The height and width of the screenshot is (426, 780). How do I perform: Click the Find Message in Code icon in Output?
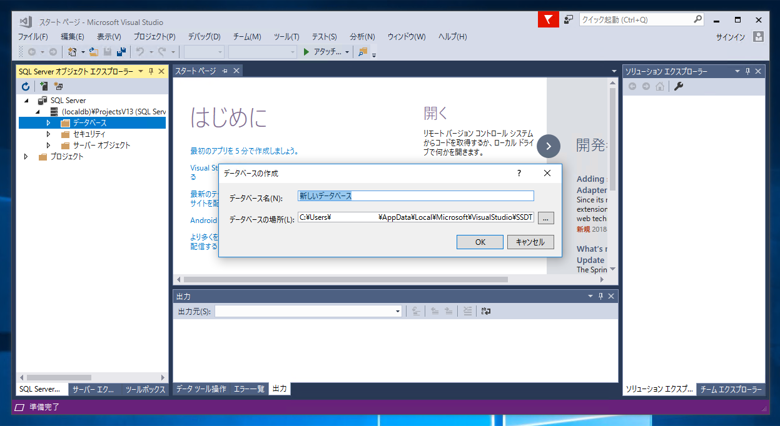(x=416, y=311)
